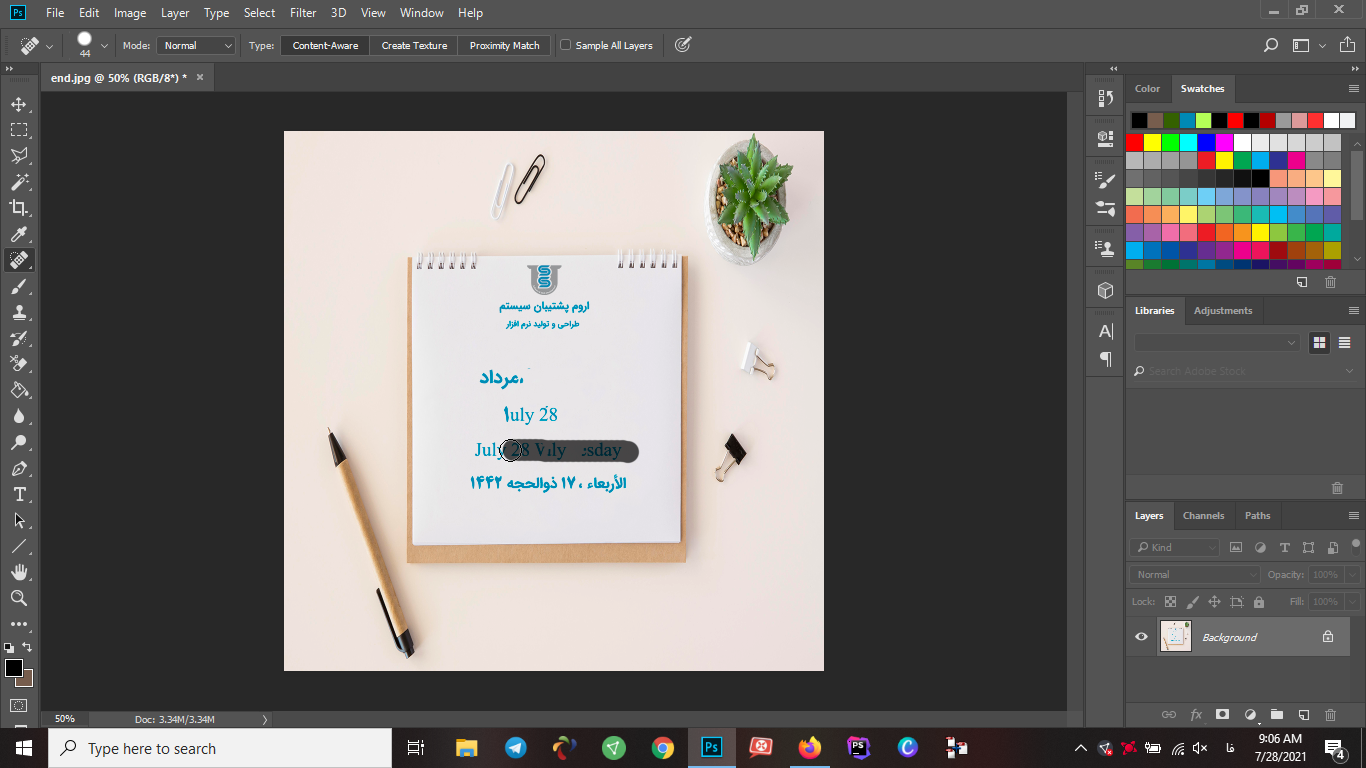The width and height of the screenshot is (1366, 768).
Task: Open the Mode dropdown set to Normal
Action: (x=196, y=45)
